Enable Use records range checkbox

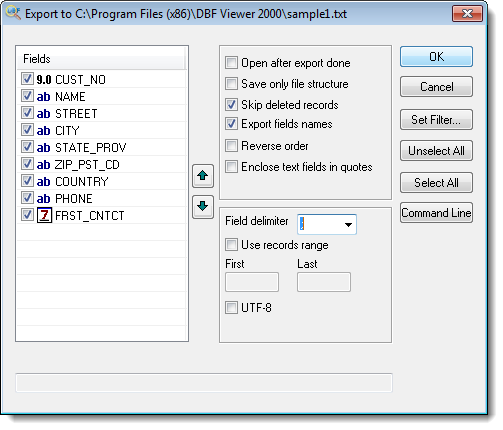231,245
